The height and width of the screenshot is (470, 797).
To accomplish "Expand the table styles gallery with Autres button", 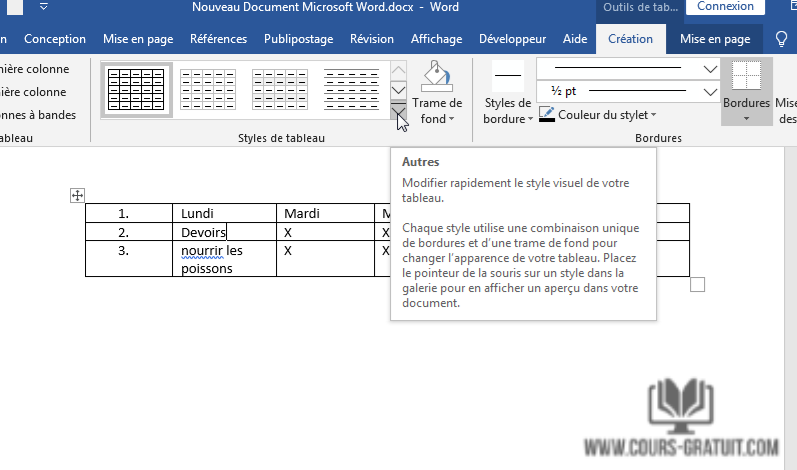I will (x=398, y=112).
